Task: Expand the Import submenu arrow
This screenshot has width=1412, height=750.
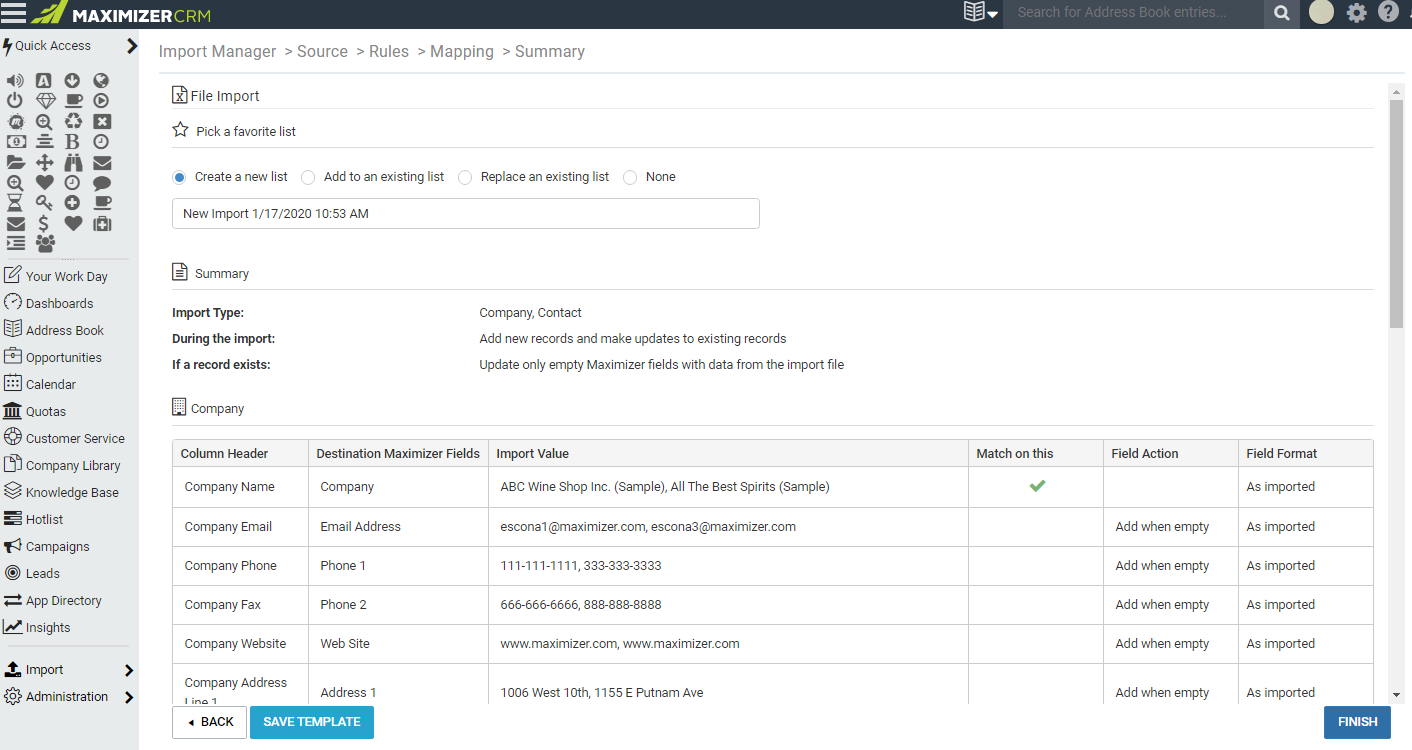Action: [129, 670]
